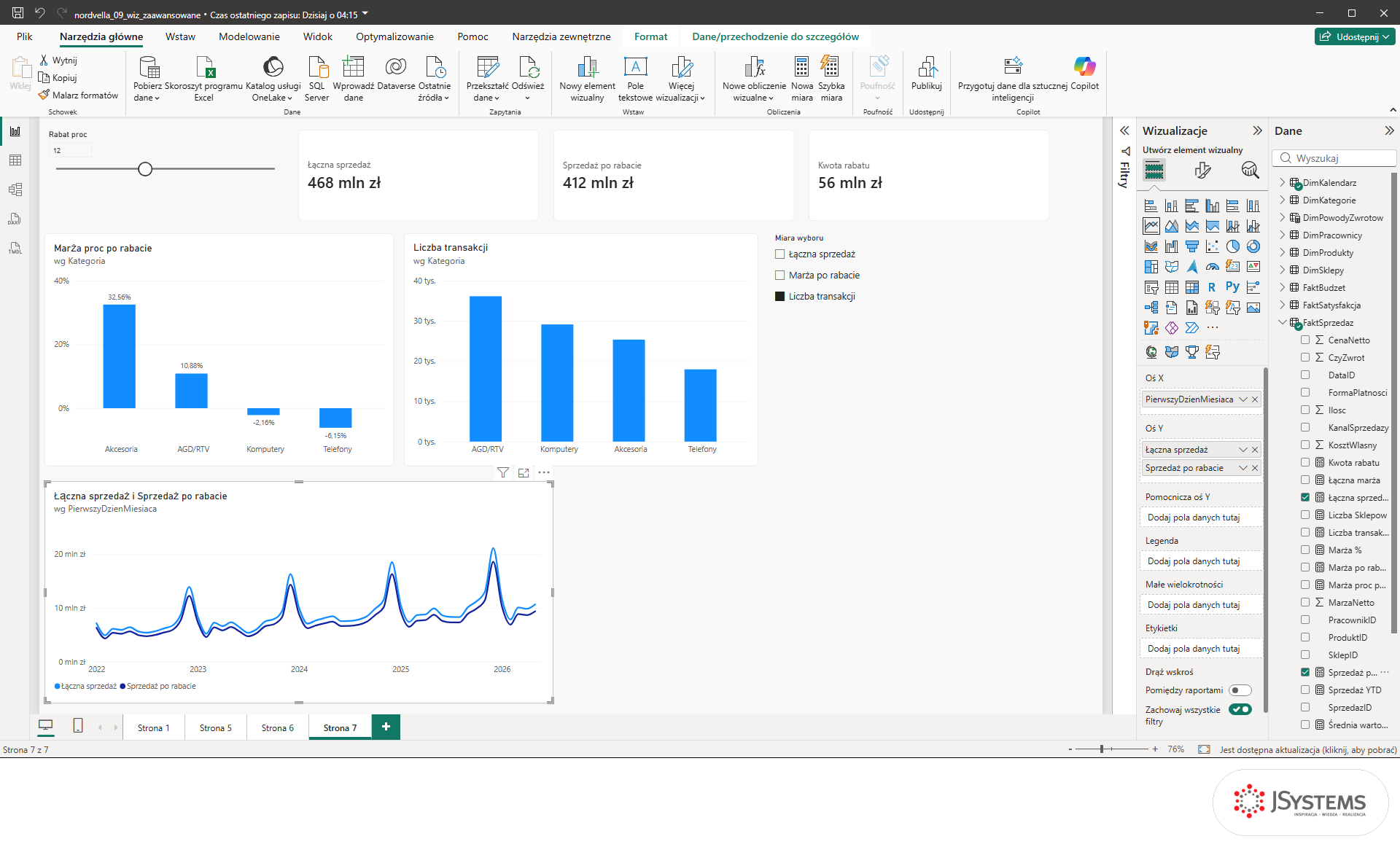
Task: Click Publikuj publish icon
Action: click(927, 68)
